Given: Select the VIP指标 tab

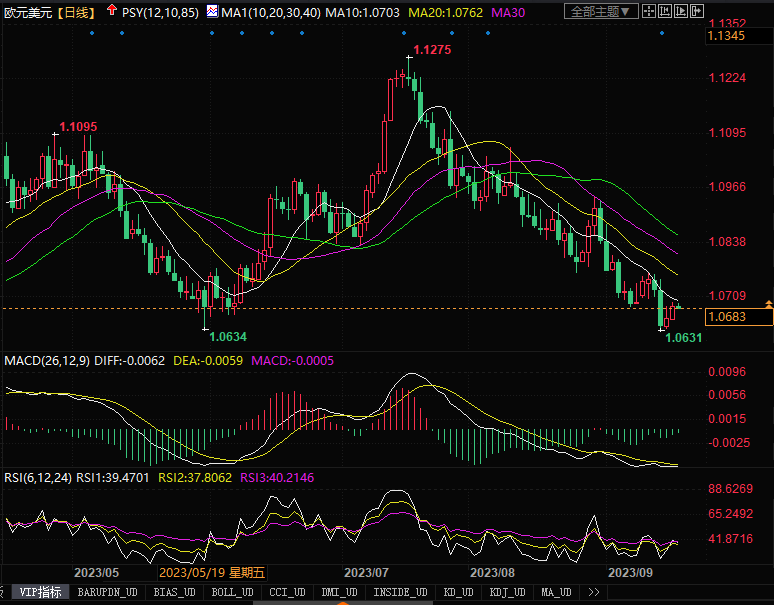Looking at the screenshot, I should 40,592.
